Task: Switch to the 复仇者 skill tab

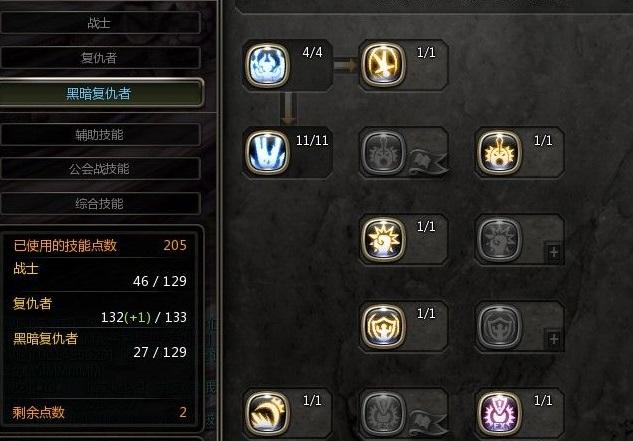Action: point(100,58)
